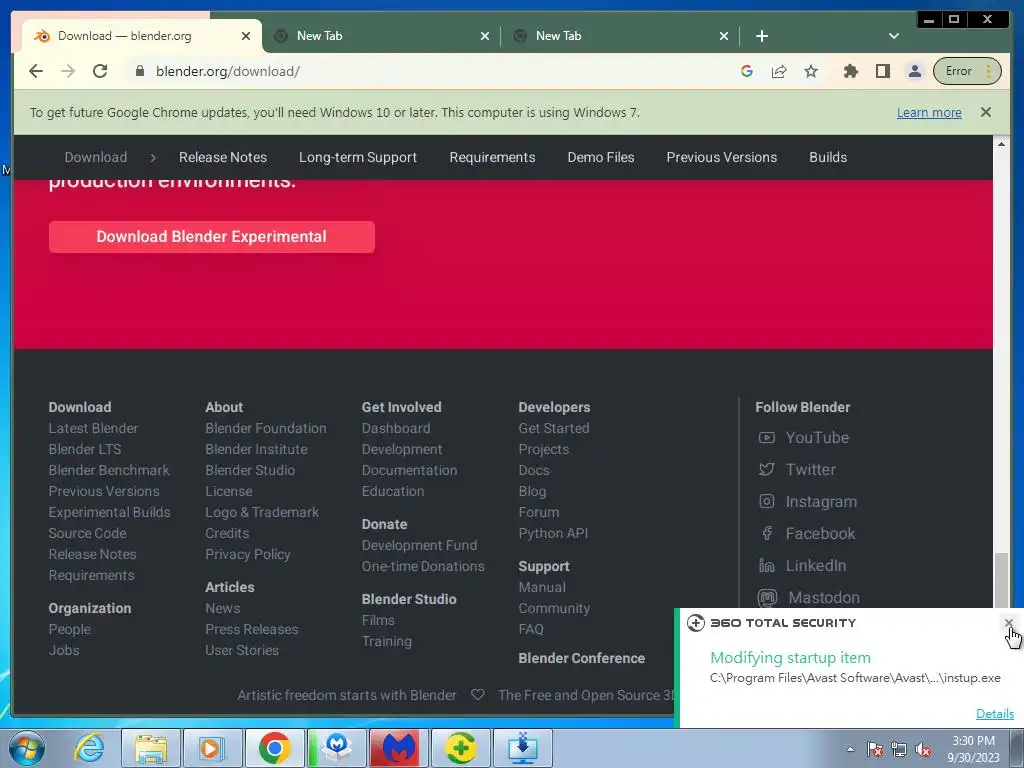The height and width of the screenshot is (768, 1024).
Task: Click the scrollbar up arrow
Action: (x=1001, y=144)
